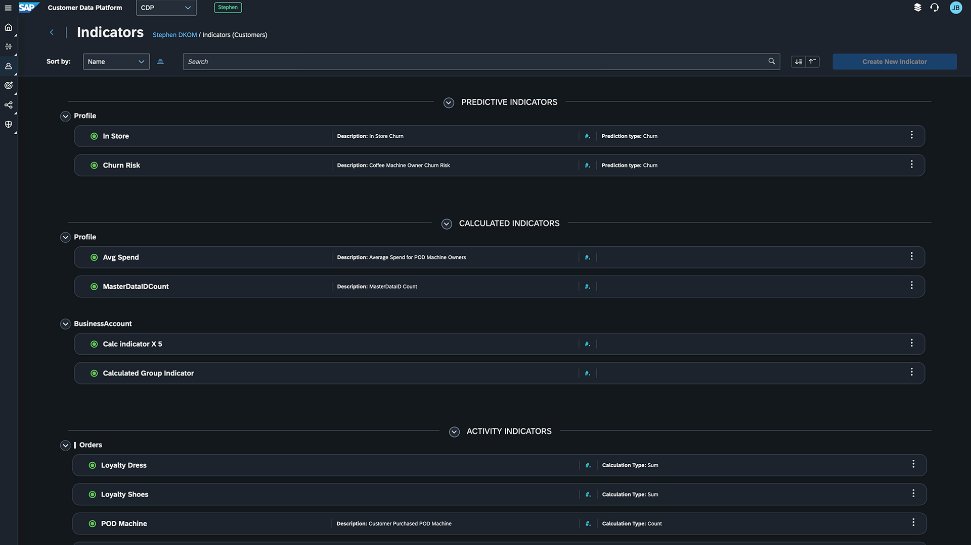Open the three-dot menu for Avg Spend
This screenshot has width=971, height=545.
click(x=911, y=257)
